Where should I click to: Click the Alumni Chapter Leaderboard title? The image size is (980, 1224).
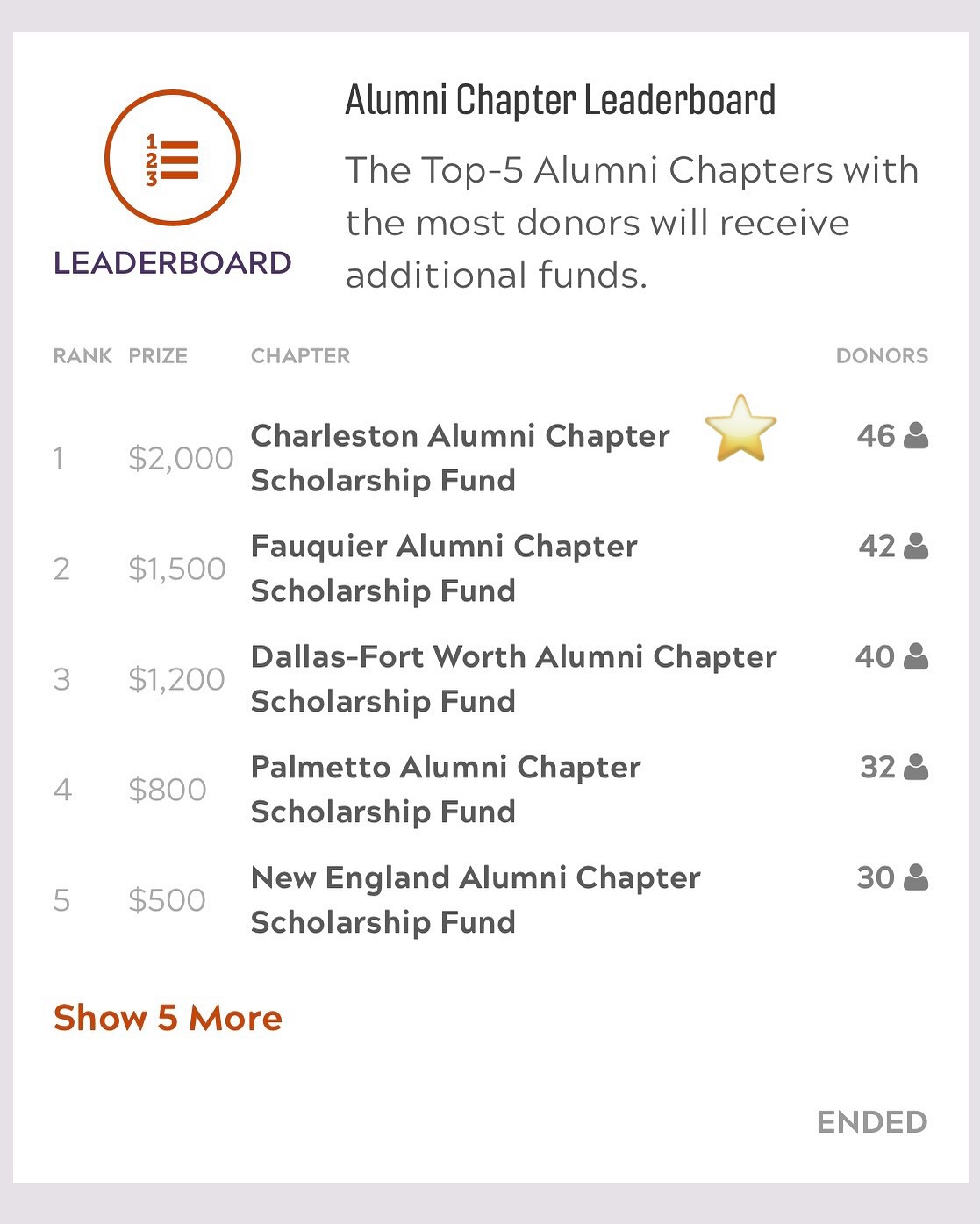(561, 101)
